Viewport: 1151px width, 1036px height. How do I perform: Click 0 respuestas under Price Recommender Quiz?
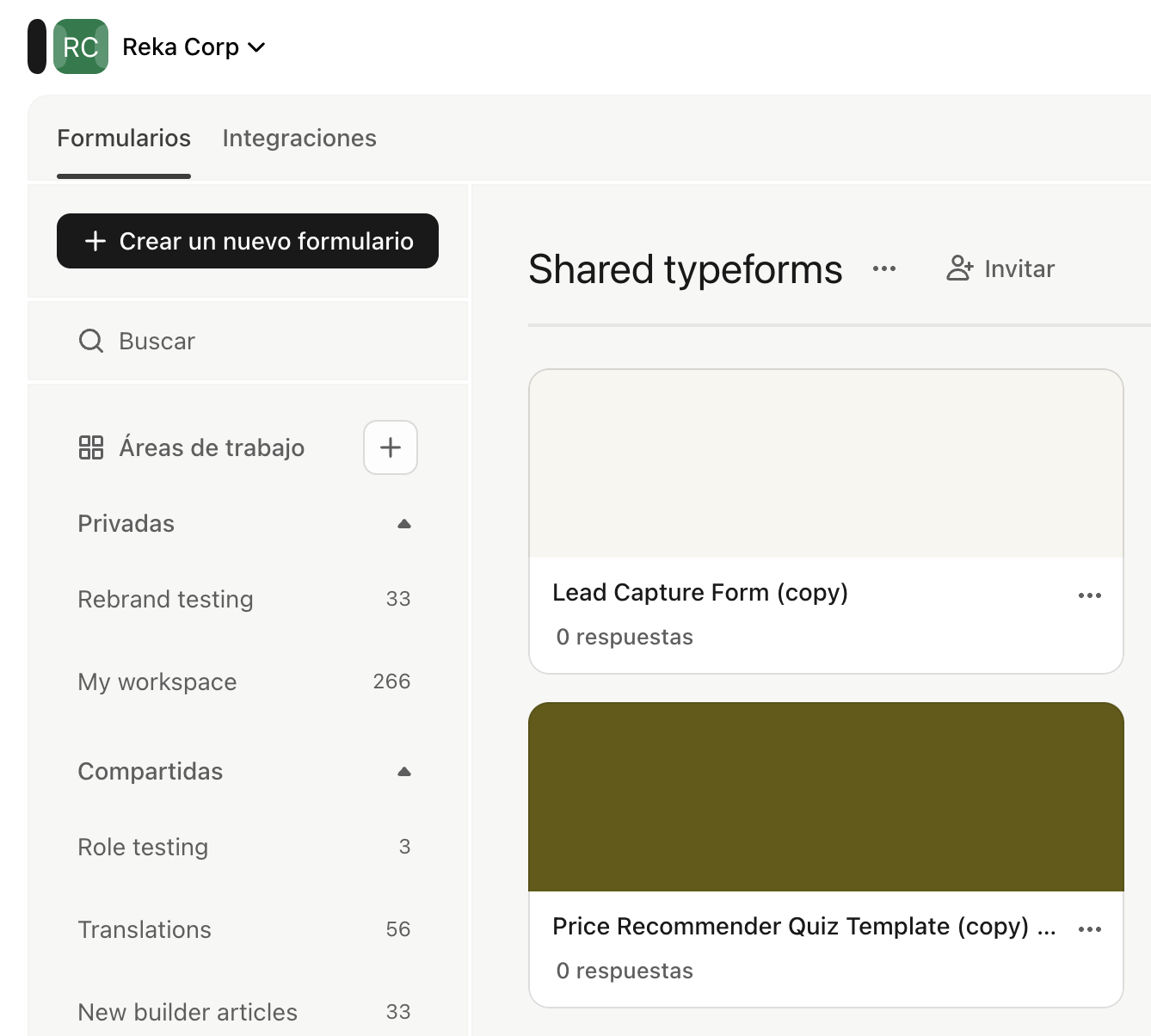point(625,971)
